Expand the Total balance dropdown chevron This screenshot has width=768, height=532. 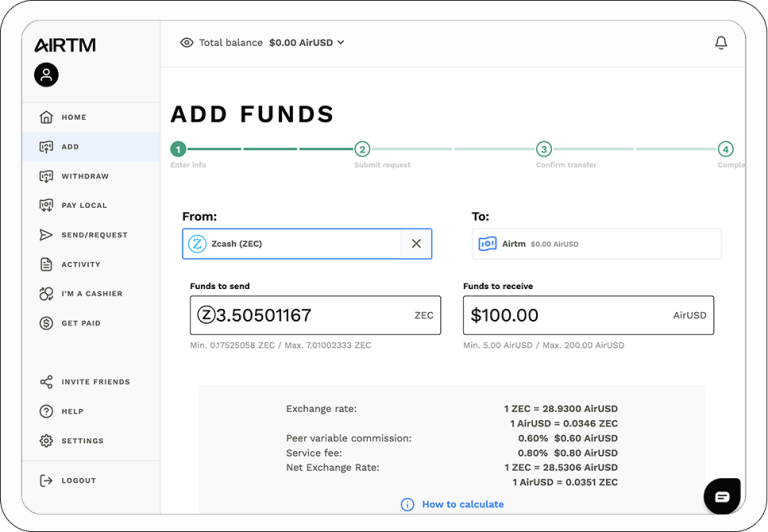click(x=341, y=43)
